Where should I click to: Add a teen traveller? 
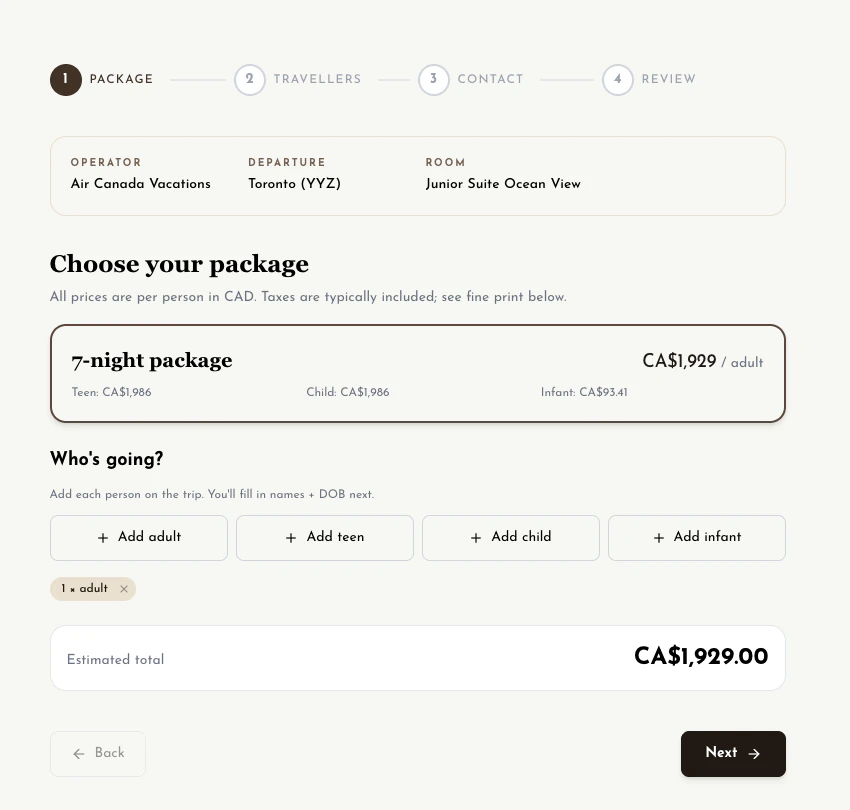325,538
